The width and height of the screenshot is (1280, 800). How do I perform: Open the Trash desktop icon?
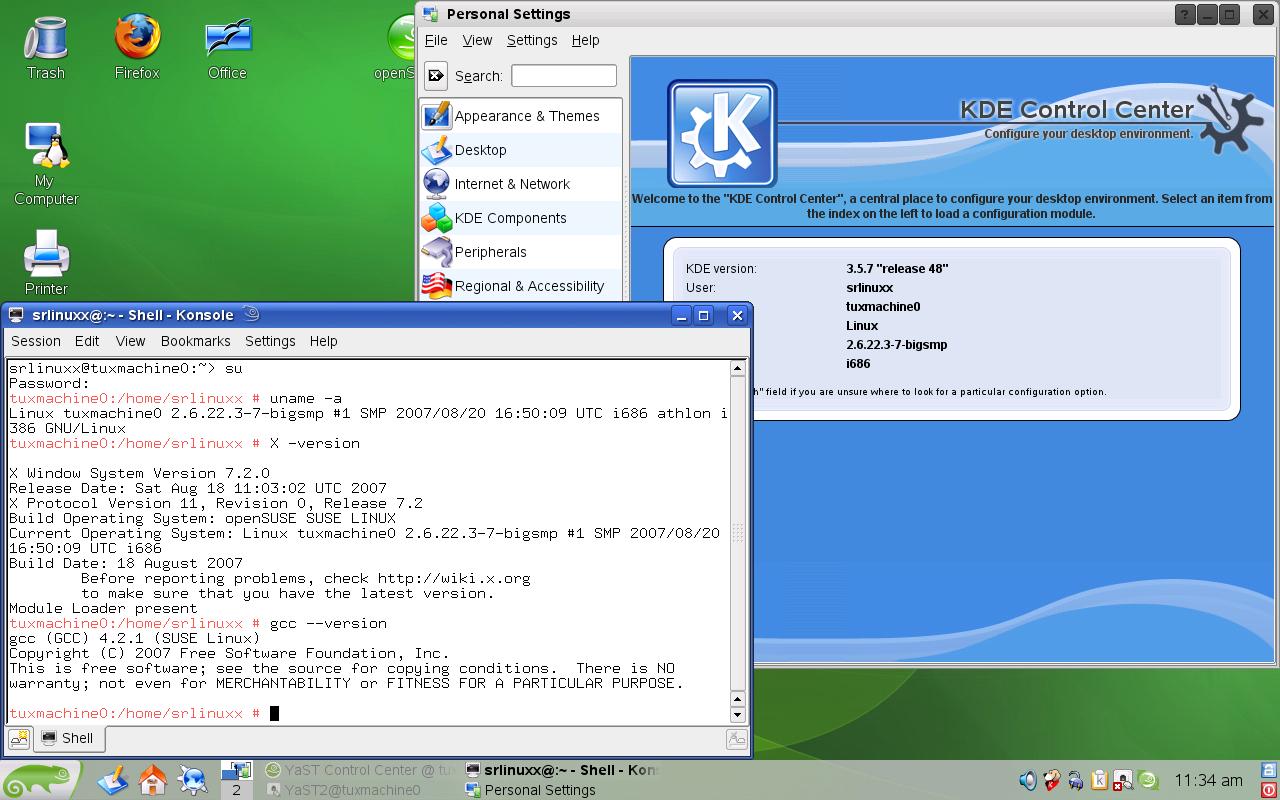[x=45, y=48]
